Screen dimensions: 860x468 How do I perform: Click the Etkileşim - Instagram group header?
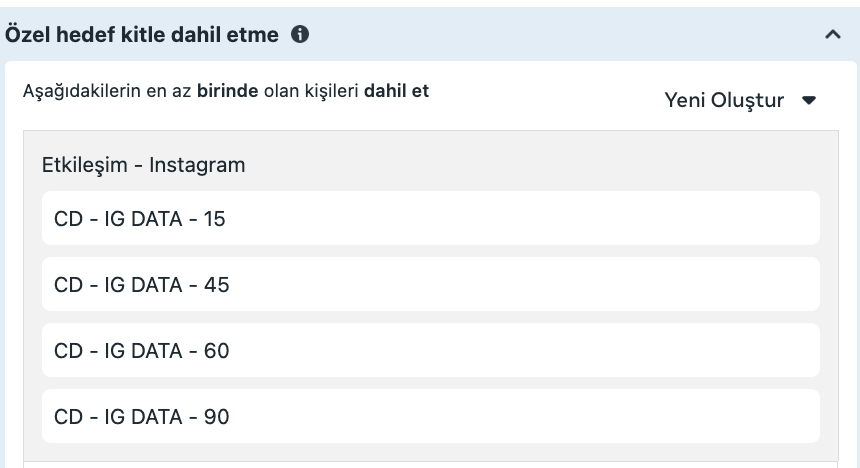[143, 165]
